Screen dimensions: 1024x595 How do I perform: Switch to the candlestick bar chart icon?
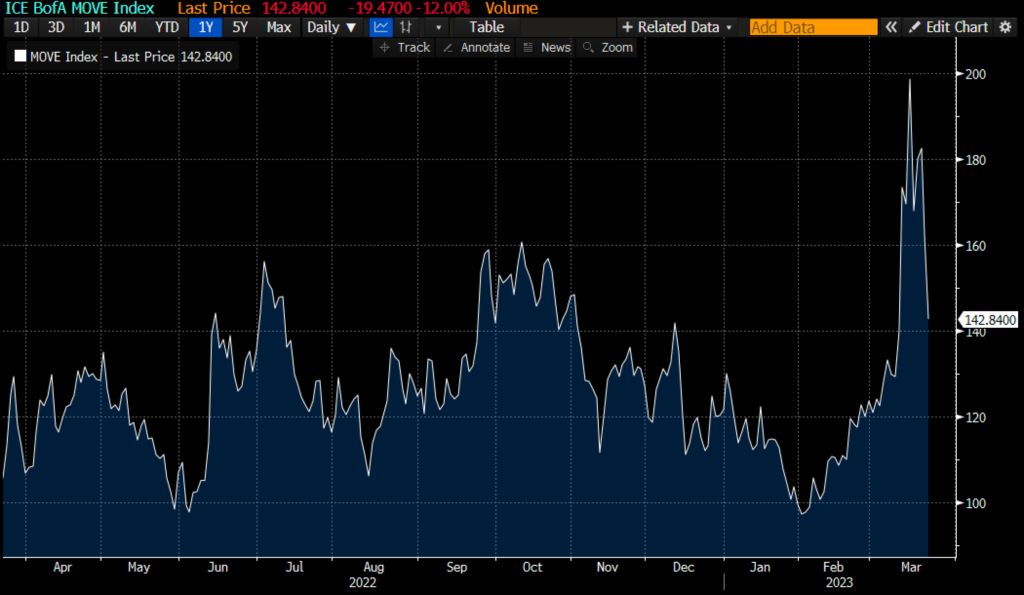[406, 27]
